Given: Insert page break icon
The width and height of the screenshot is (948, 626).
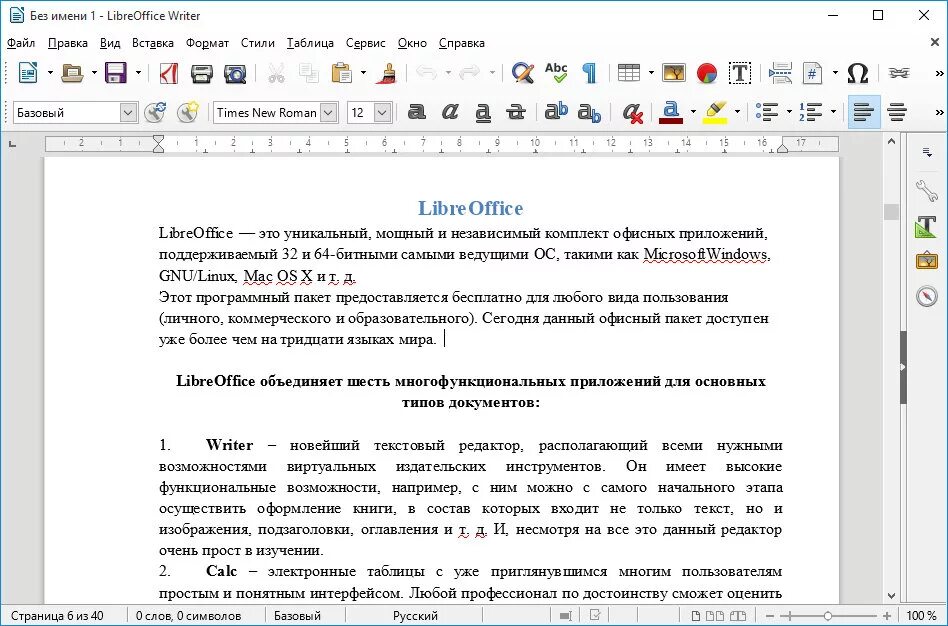Looking at the screenshot, I should (780, 73).
